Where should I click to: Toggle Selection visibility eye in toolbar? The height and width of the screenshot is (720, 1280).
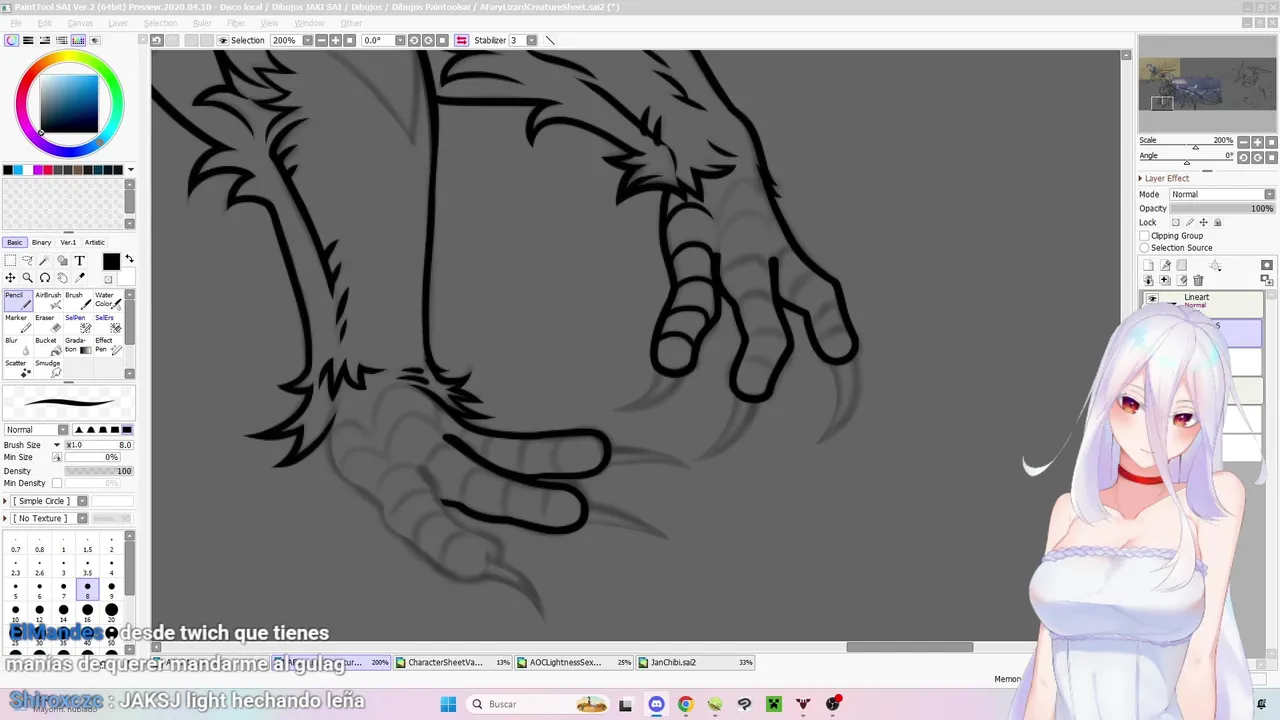[x=222, y=40]
